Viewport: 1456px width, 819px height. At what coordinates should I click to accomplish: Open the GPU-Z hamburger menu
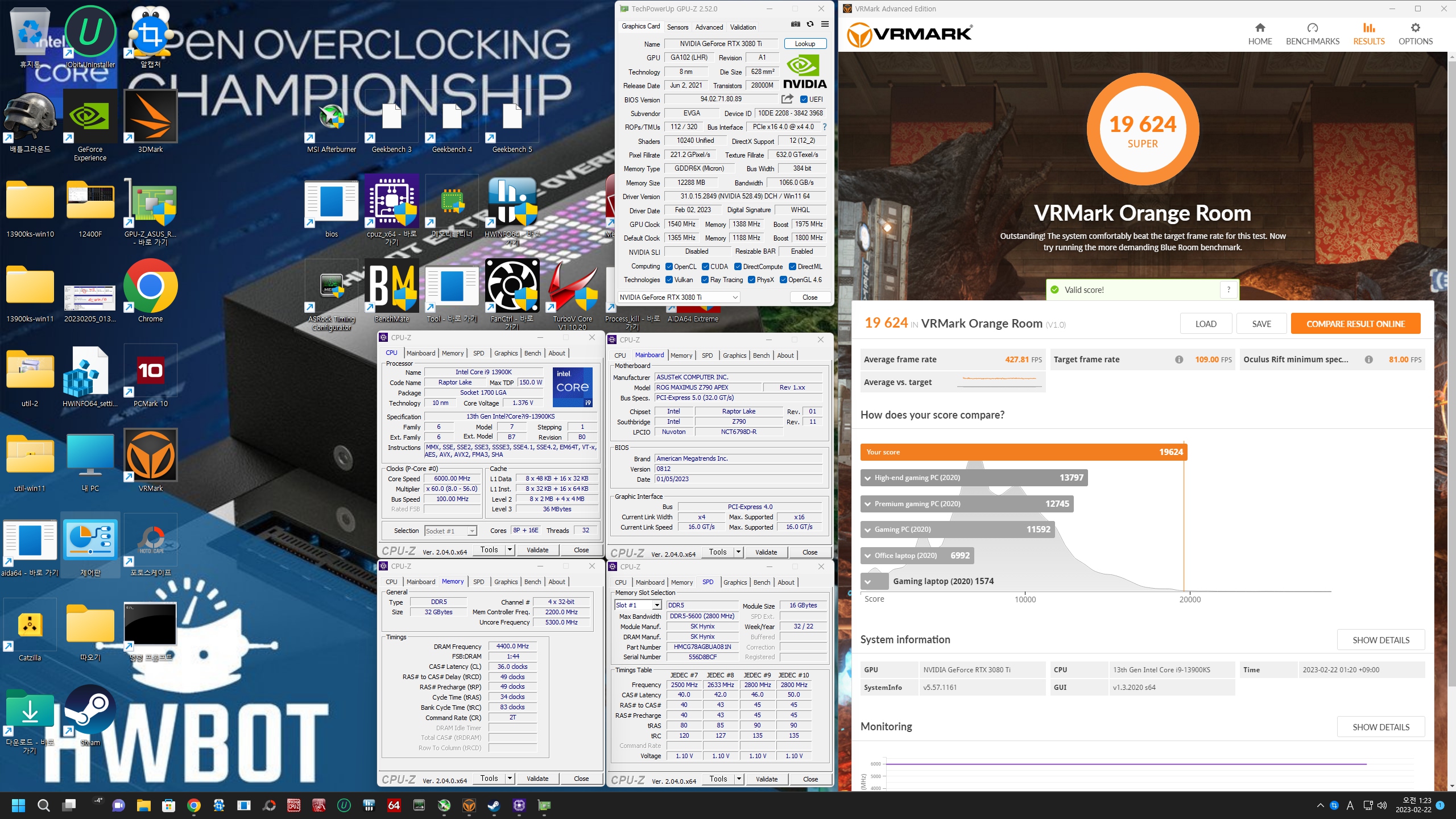coord(825,24)
